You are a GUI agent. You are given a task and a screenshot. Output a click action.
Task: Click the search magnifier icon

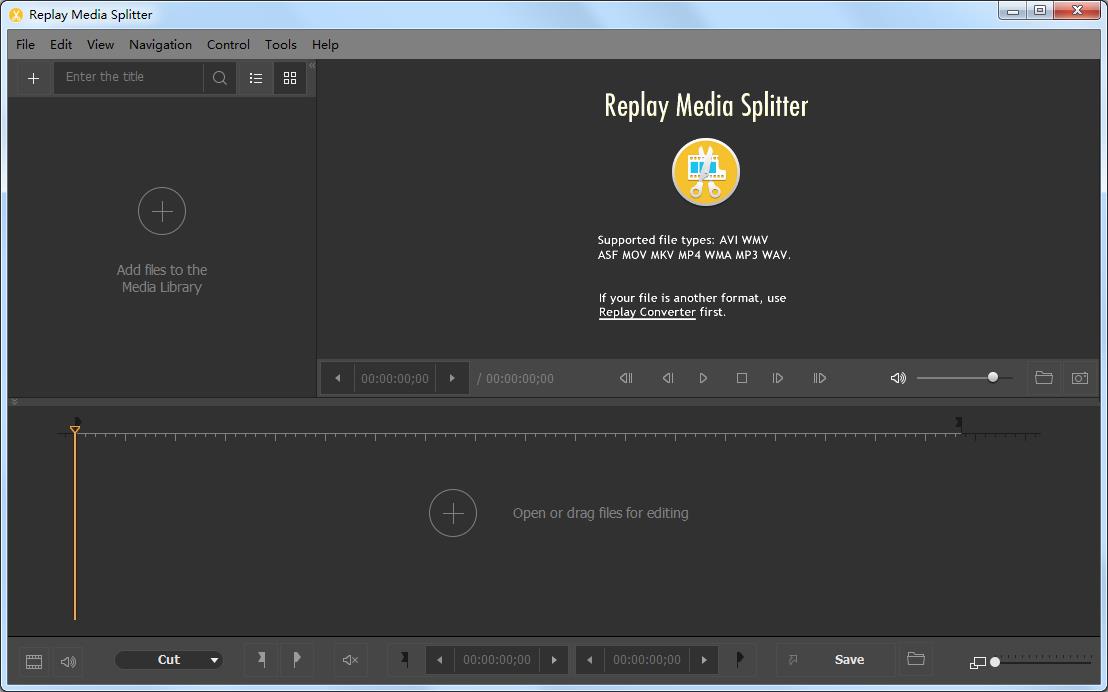tap(220, 78)
